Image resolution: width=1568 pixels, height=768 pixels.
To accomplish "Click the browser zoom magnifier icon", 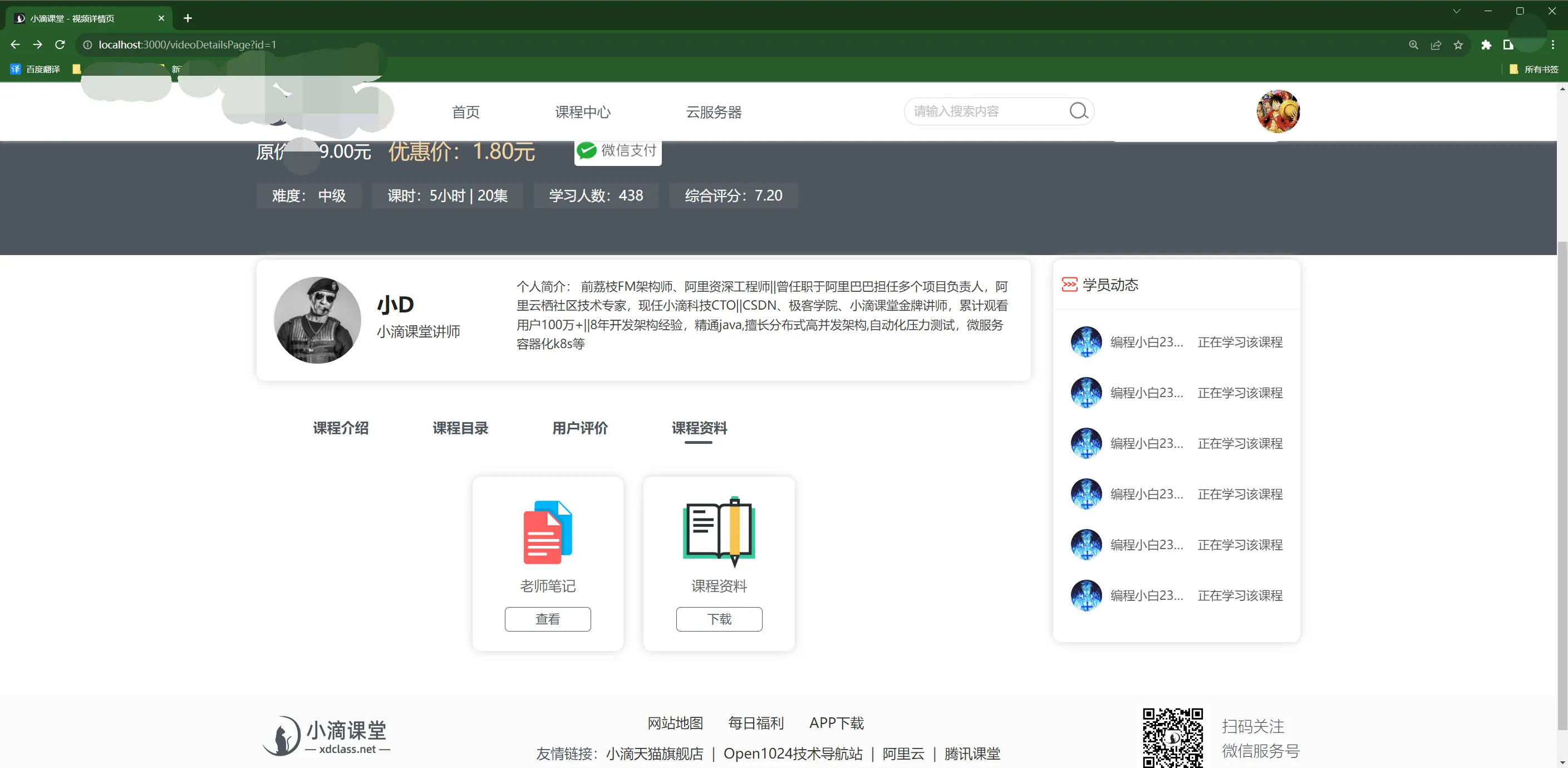I will (x=1413, y=45).
